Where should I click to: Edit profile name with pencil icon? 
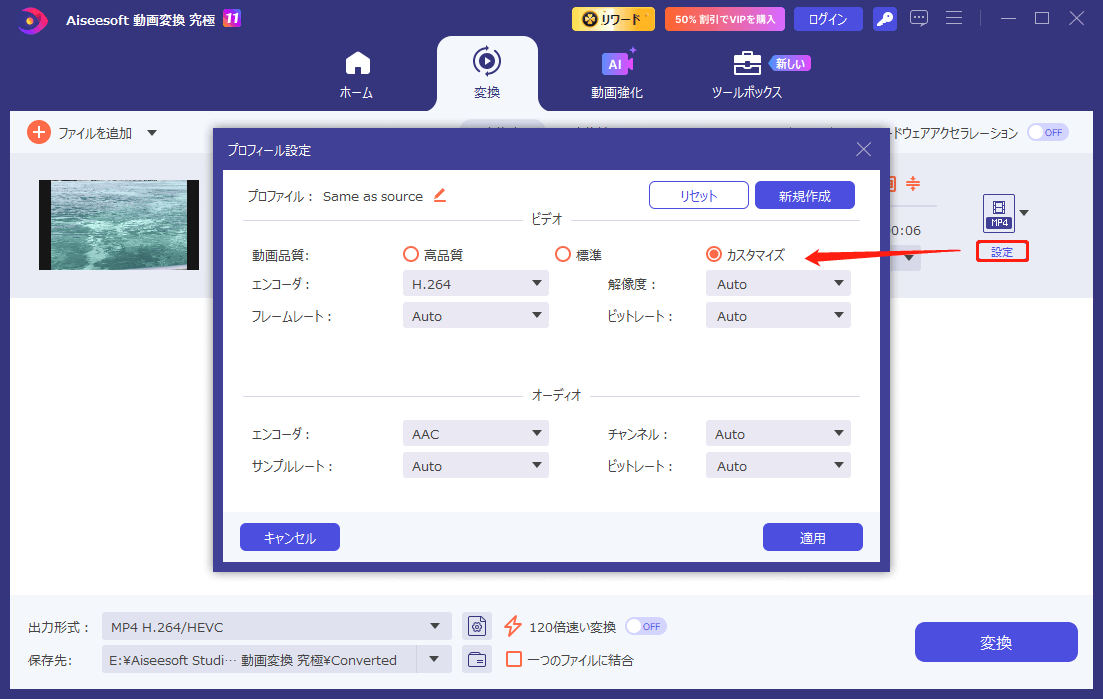[x=438, y=195]
